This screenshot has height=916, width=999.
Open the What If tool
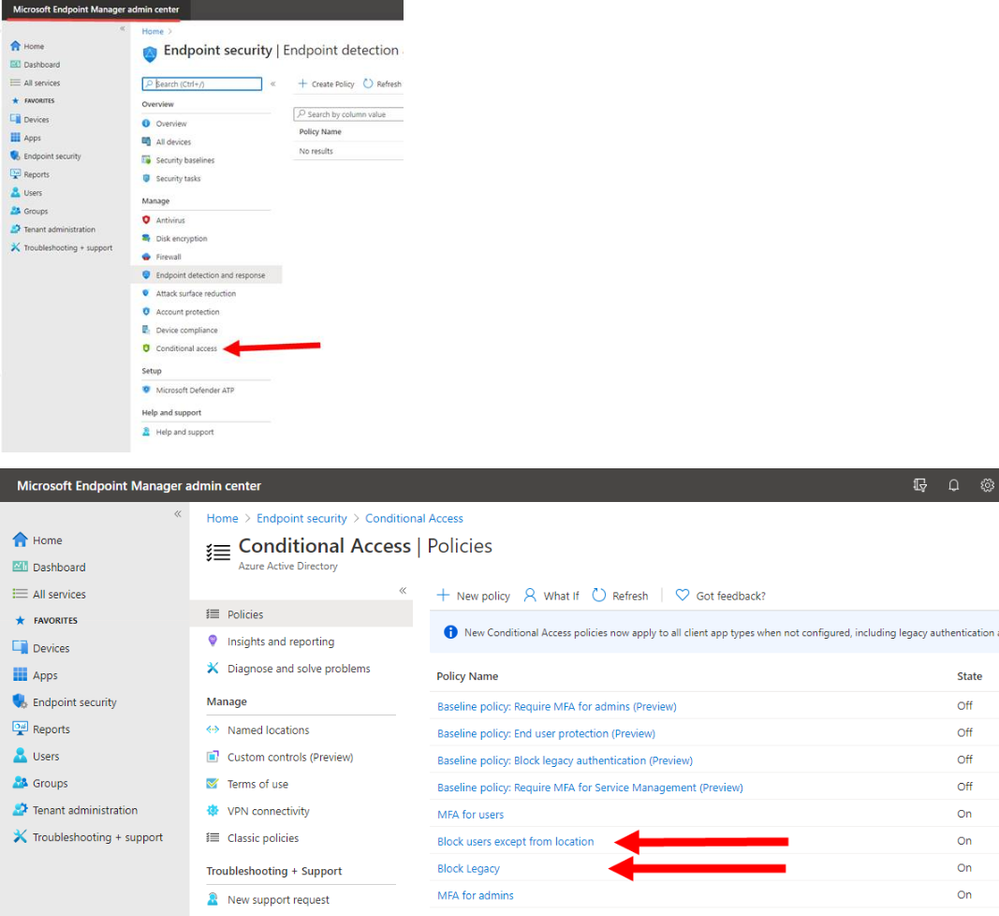point(551,596)
